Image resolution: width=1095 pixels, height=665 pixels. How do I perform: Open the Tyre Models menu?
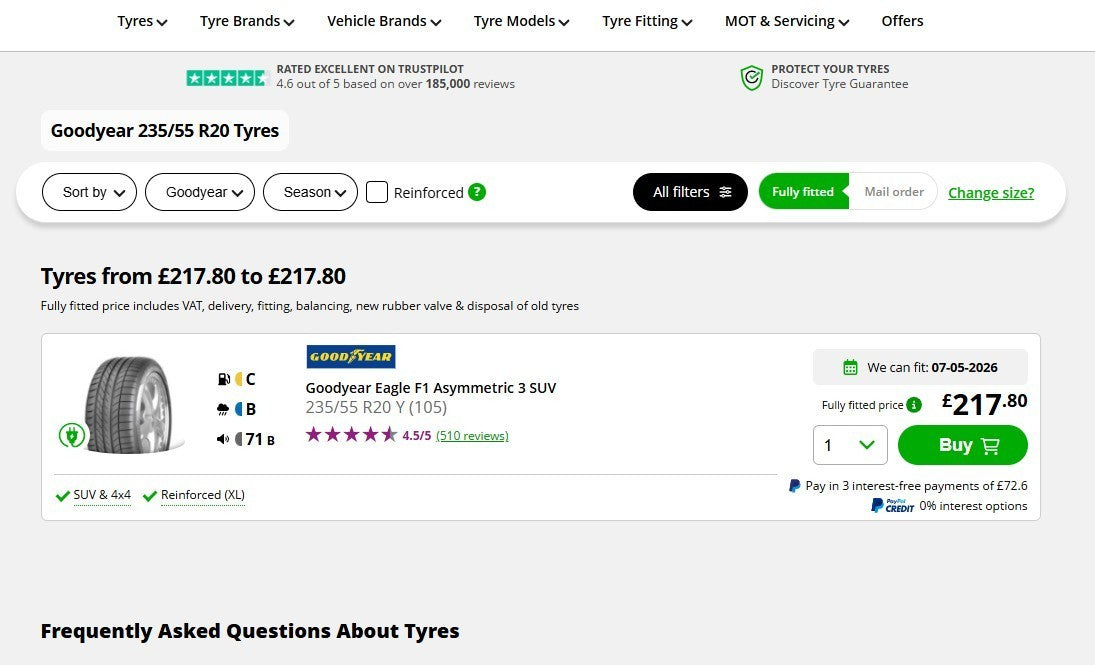pyautogui.click(x=521, y=21)
